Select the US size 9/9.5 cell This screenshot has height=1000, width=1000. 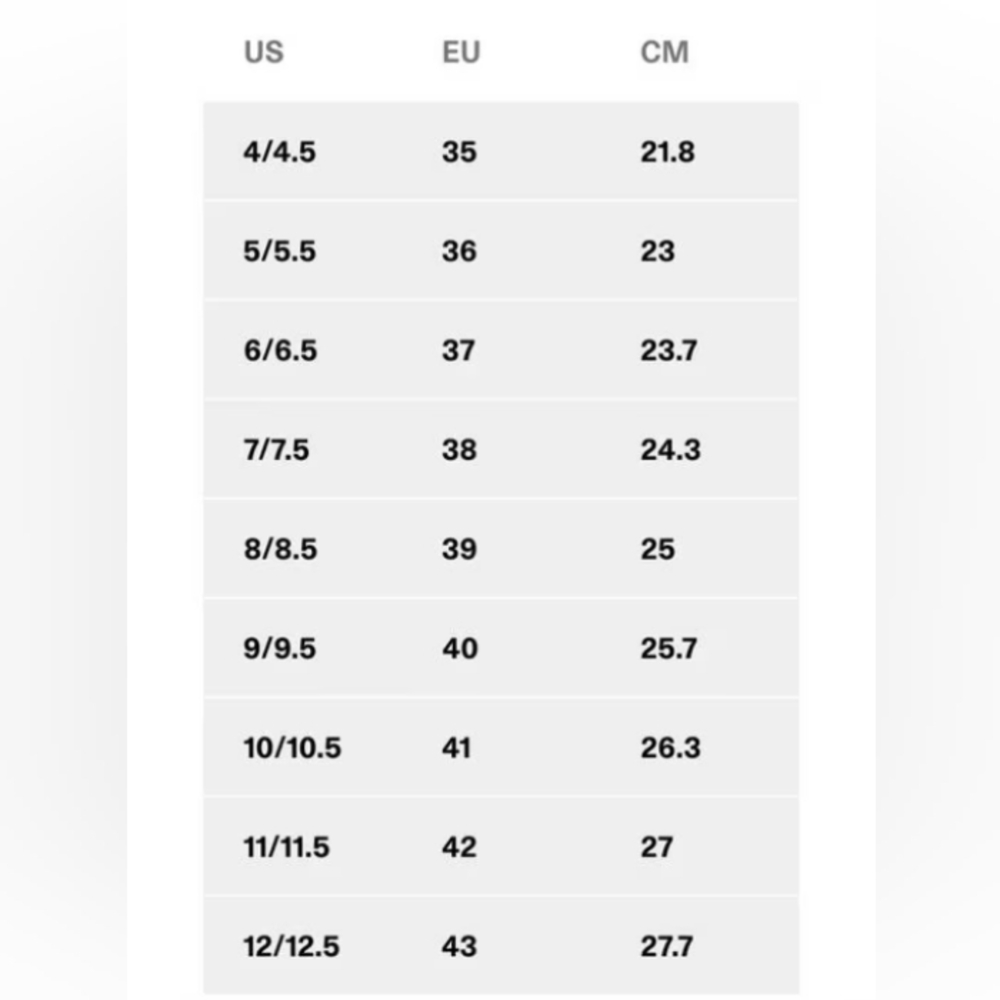click(x=279, y=649)
